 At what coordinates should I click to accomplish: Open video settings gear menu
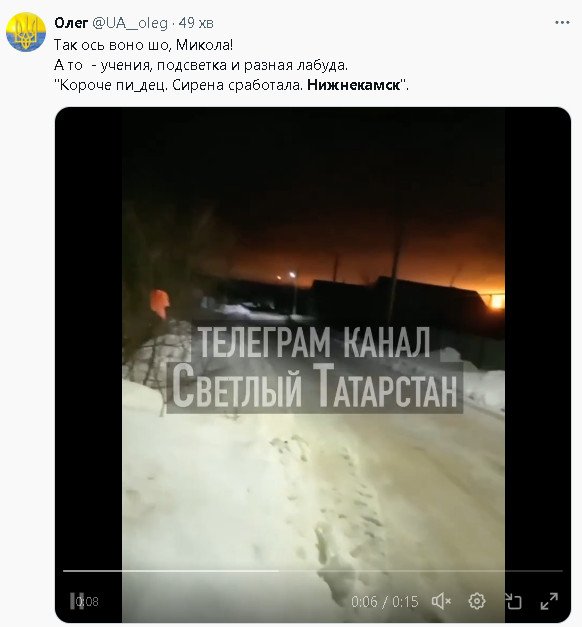[x=477, y=601]
